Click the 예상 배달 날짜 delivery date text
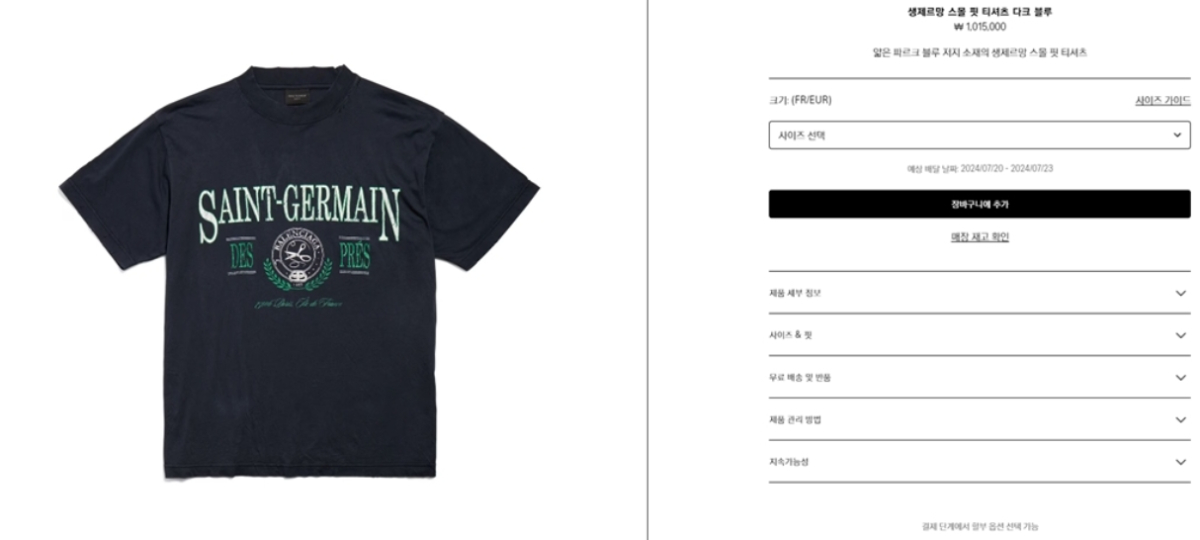Image resolution: width=1200 pixels, height=540 pixels. pos(979,168)
